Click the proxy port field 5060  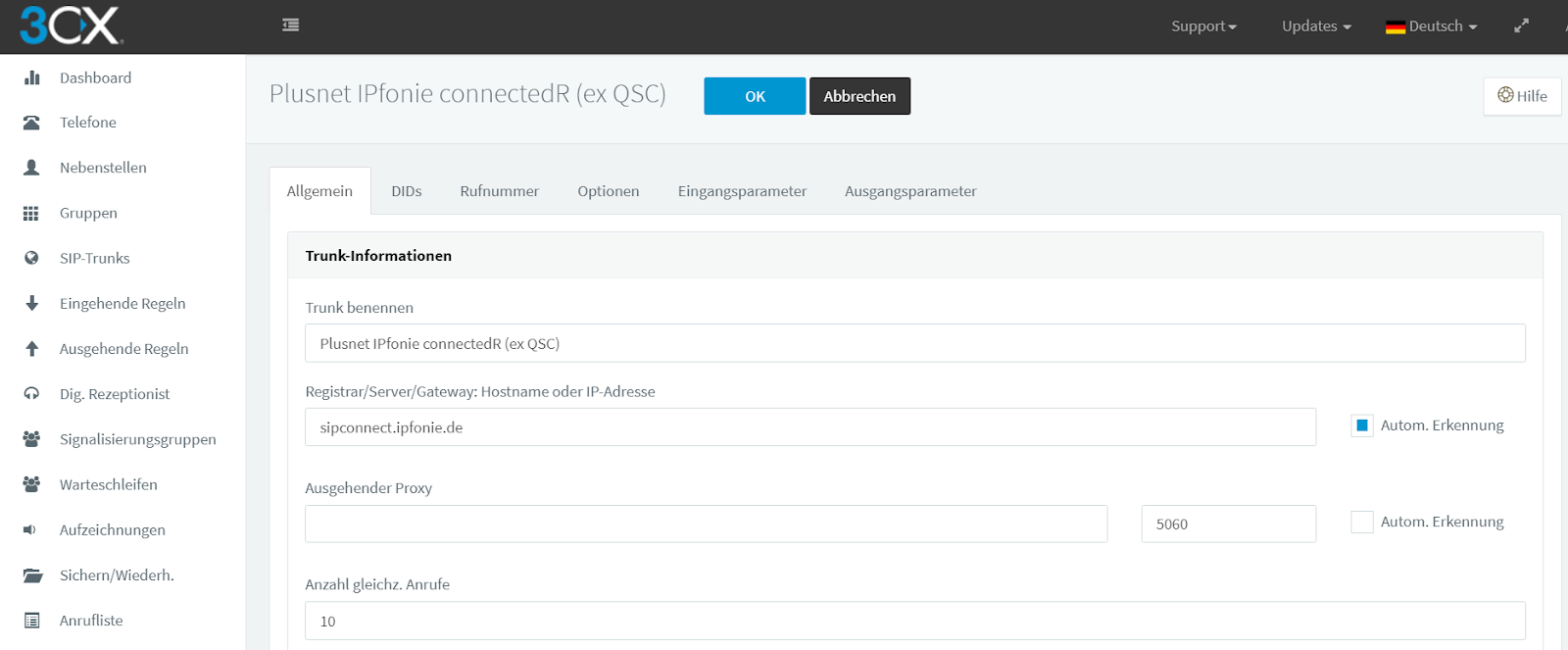click(1229, 524)
